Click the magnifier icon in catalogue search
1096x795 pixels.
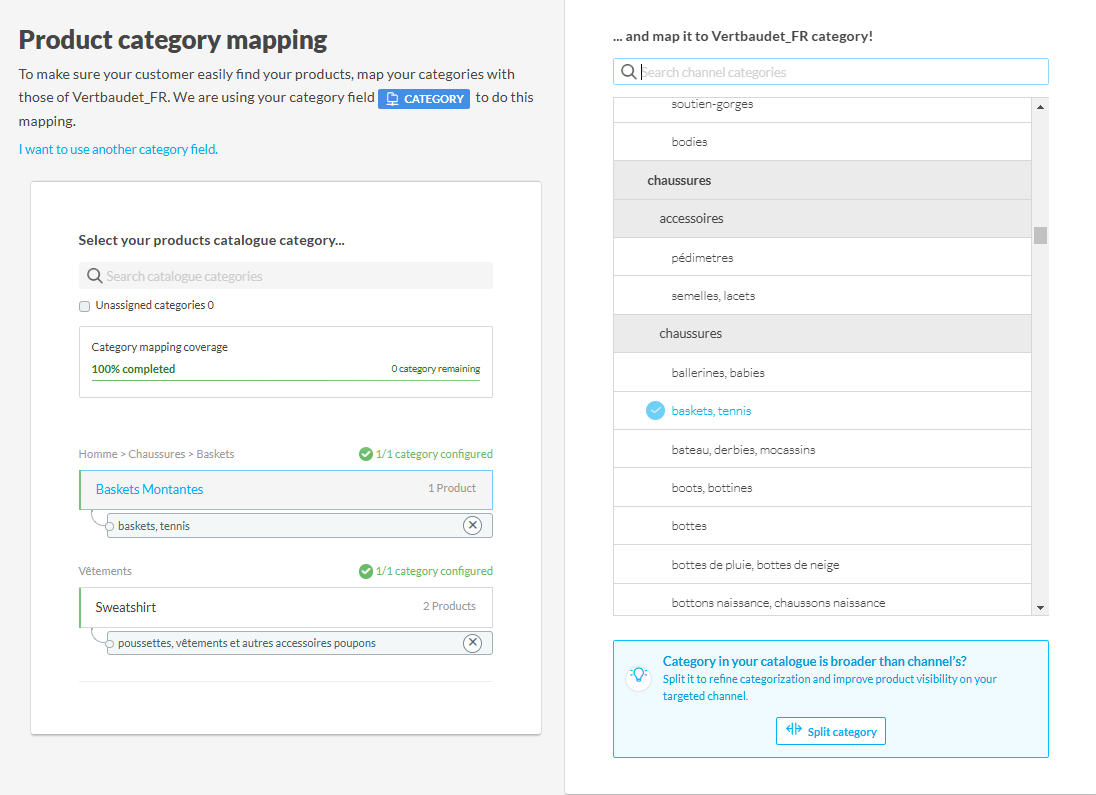click(x=94, y=276)
